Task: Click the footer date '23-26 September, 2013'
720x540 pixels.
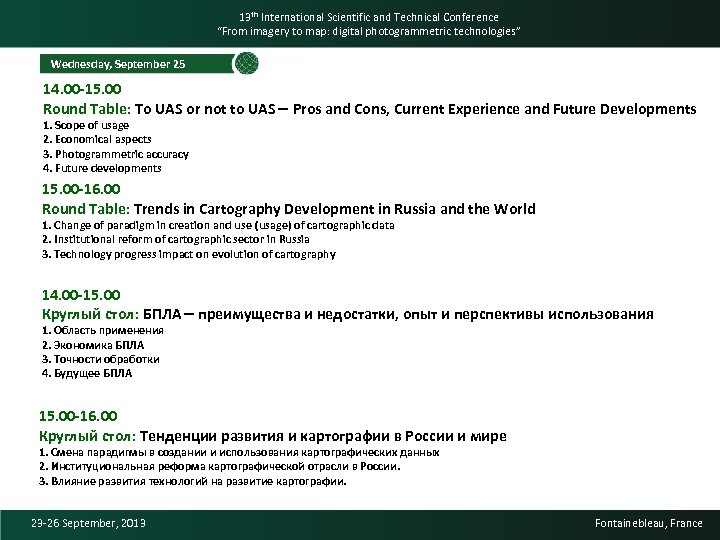Action: [89, 523]
